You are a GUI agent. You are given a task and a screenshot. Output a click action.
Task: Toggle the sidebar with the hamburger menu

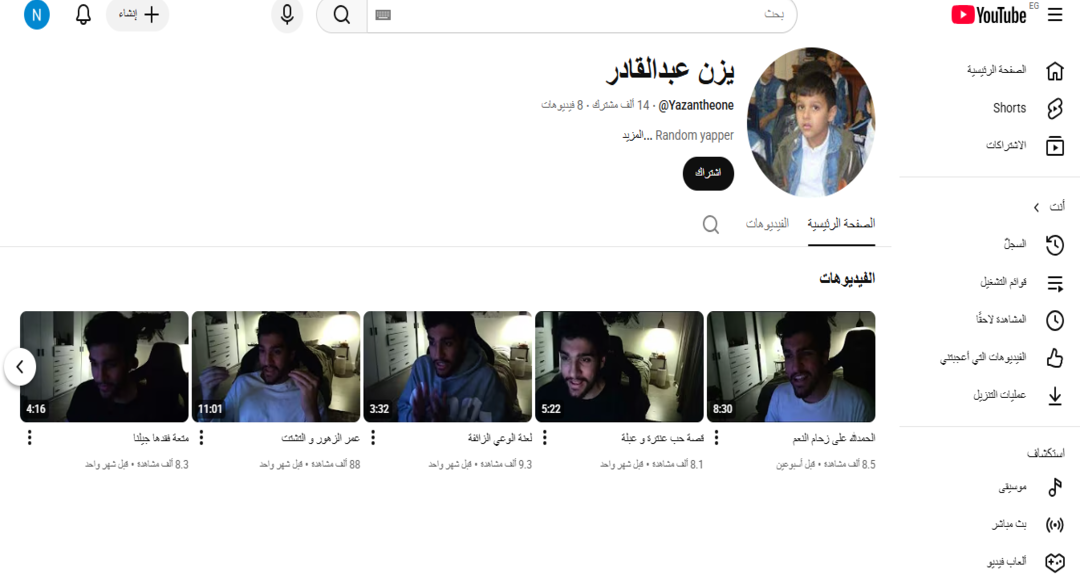click(1055, 14)
